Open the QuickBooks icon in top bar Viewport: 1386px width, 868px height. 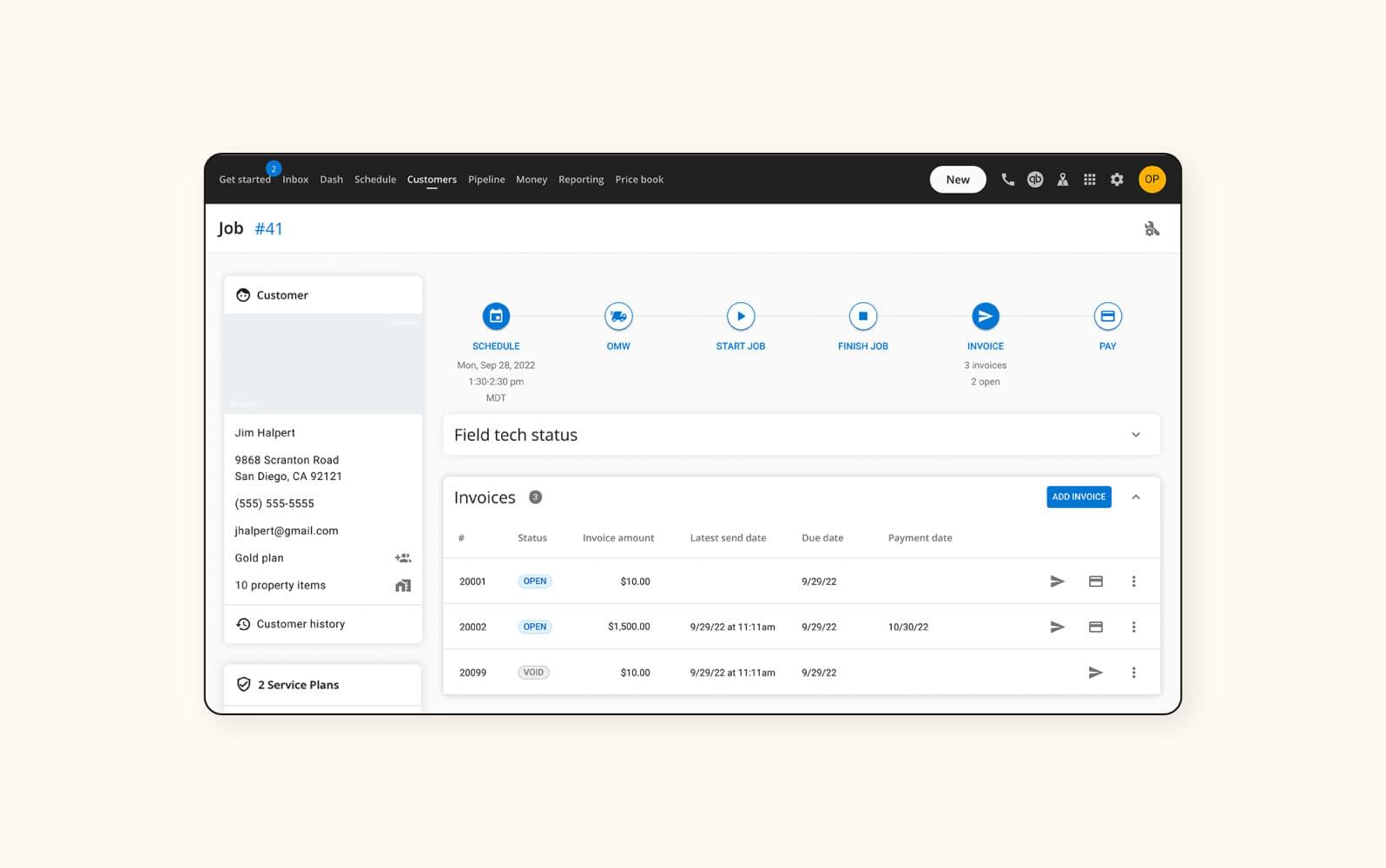pos(1035,180)
